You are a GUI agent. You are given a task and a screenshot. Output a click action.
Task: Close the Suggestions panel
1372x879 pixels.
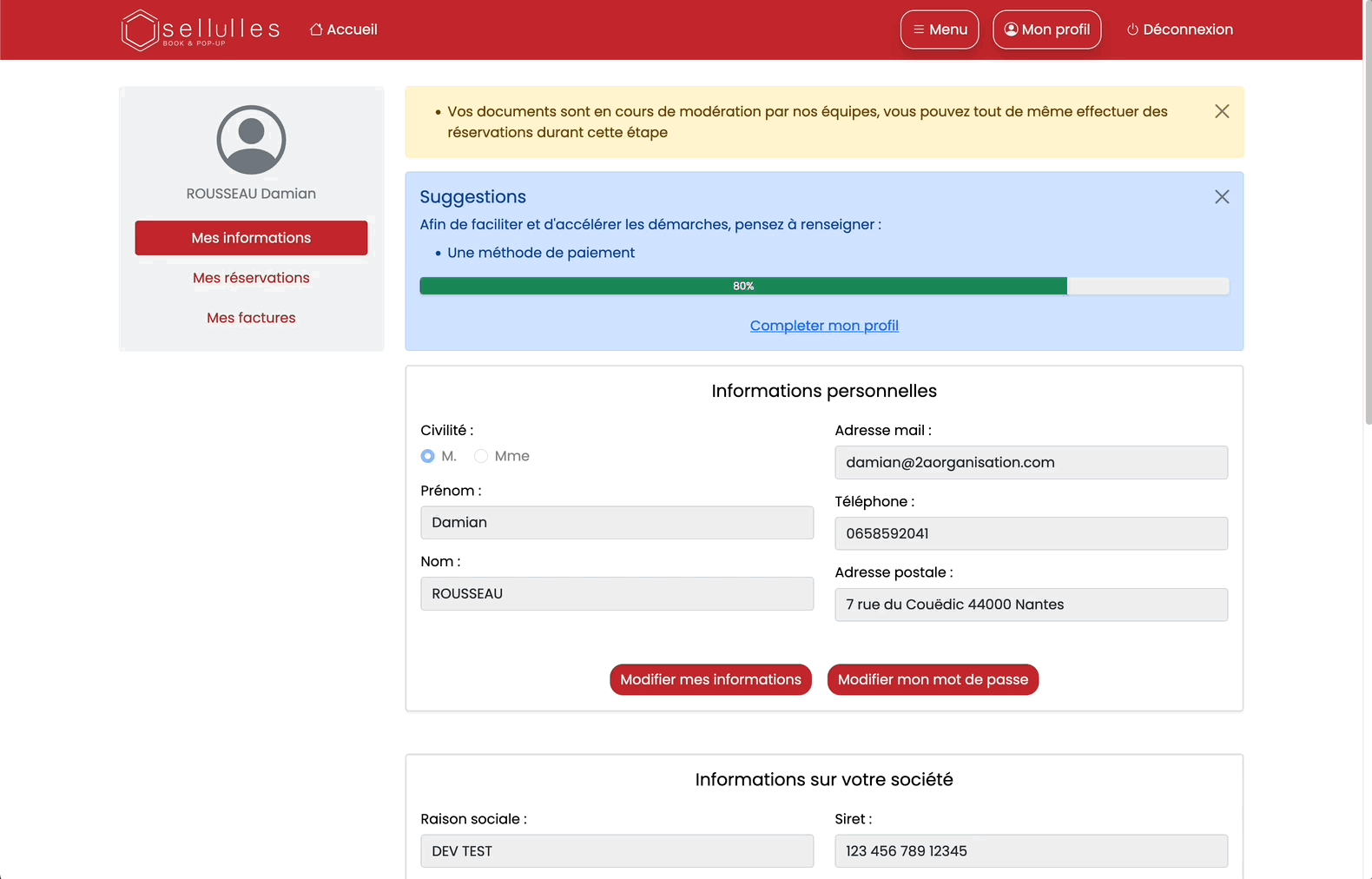point(1222,197)
